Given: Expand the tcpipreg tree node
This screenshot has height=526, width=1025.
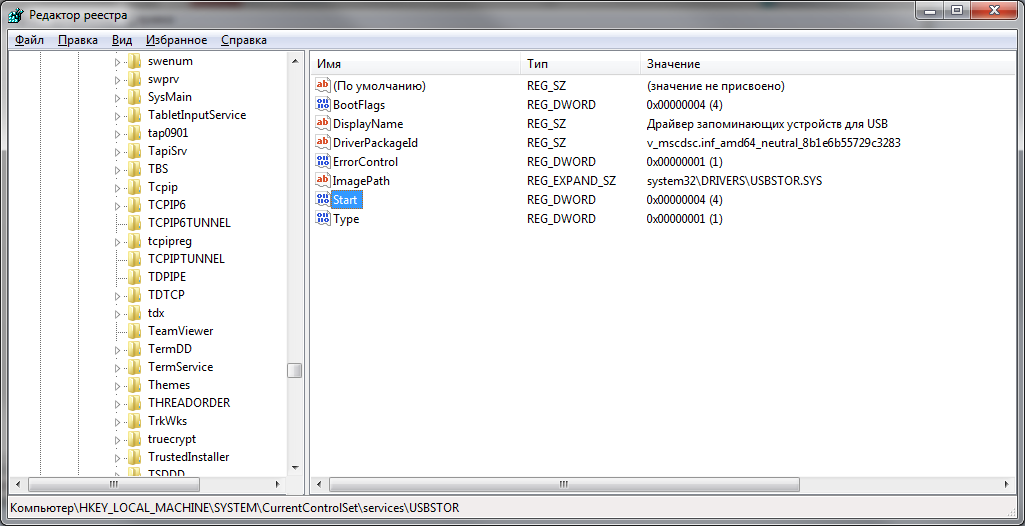Looking at the screenshot, I should point(118,242).
